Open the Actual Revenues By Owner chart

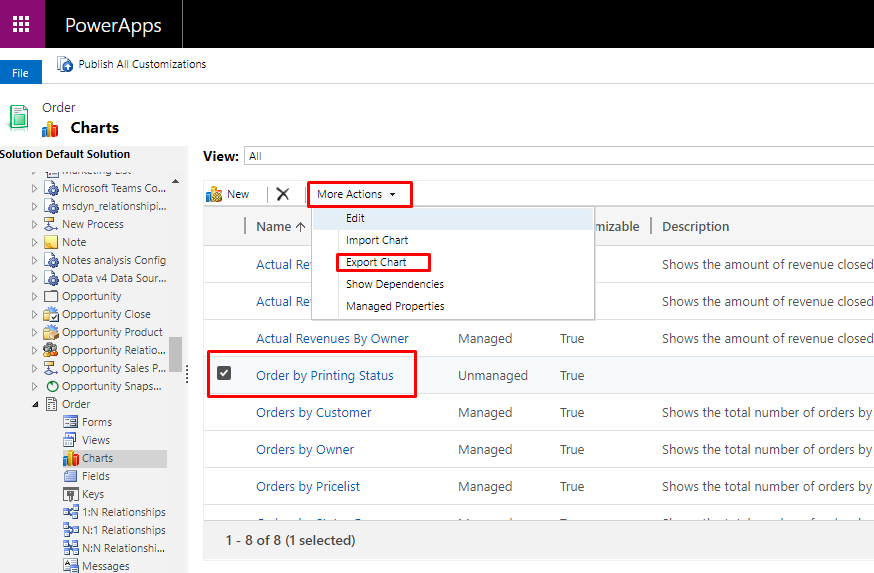[x=332, y=338]
